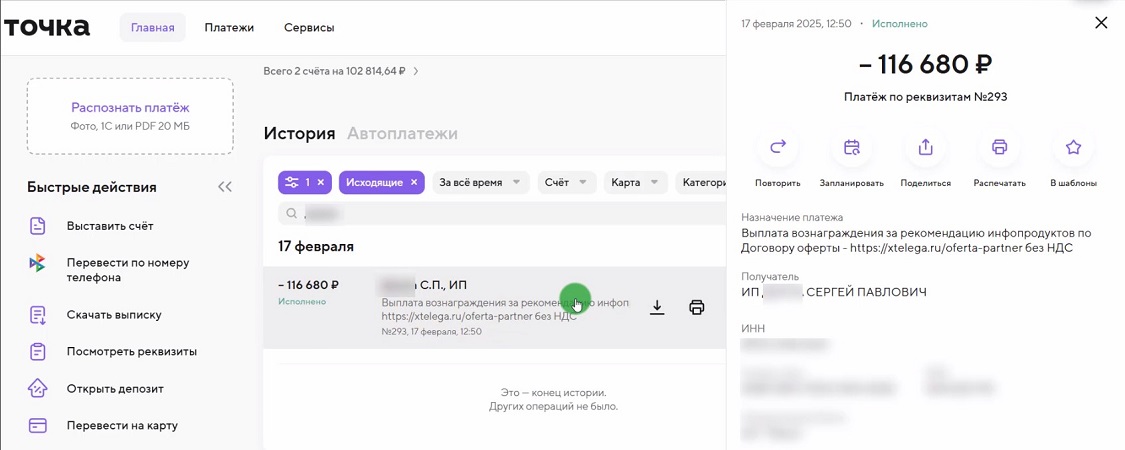Close the payment details panel
The height and width of the screenshot is (450, 1125).
1101,24
